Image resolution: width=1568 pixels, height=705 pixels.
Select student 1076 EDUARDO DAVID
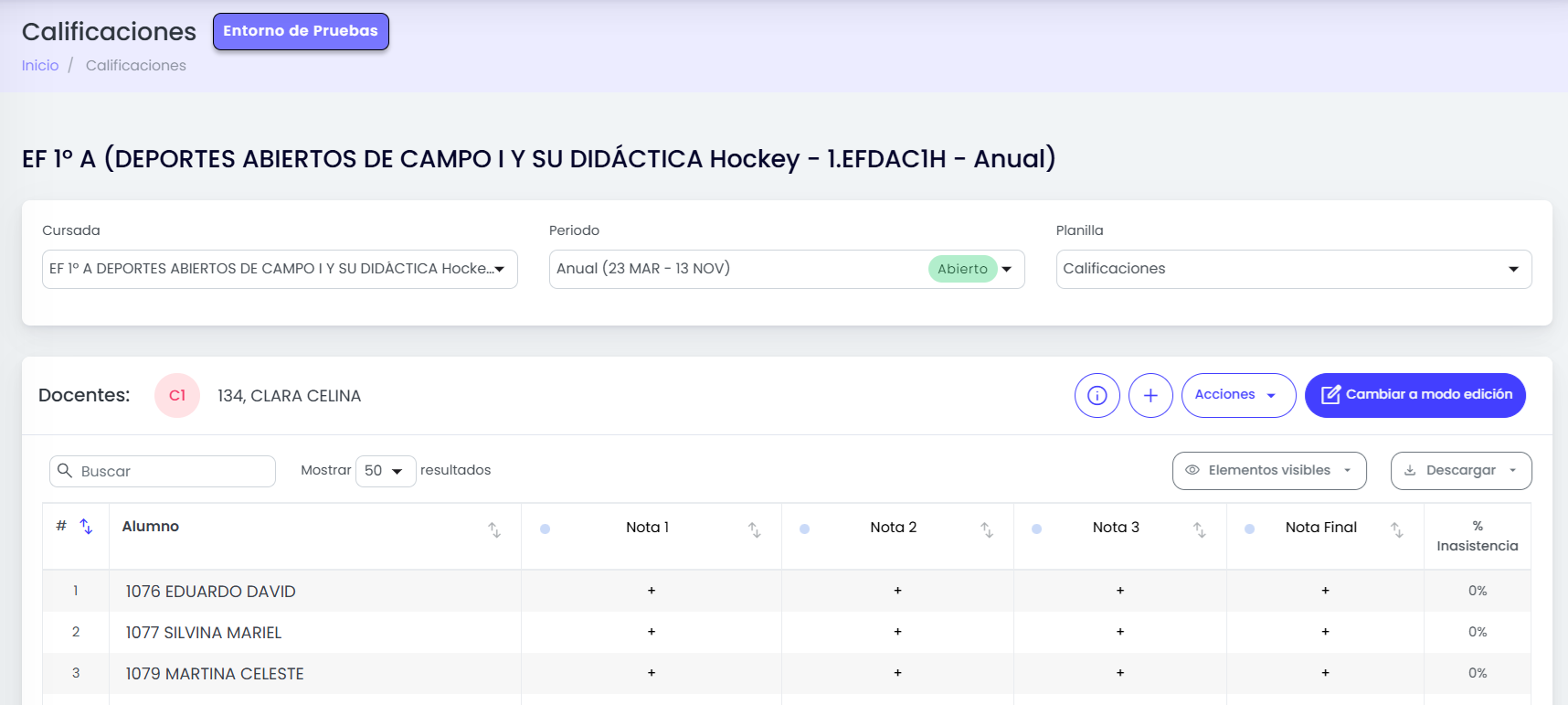click(x=211, y=592)
